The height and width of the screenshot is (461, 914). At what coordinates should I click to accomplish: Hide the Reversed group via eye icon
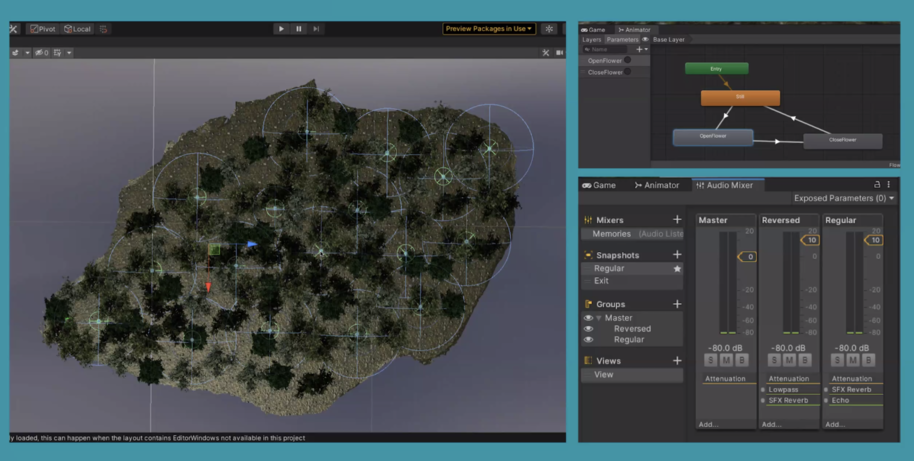pos(589,329)
